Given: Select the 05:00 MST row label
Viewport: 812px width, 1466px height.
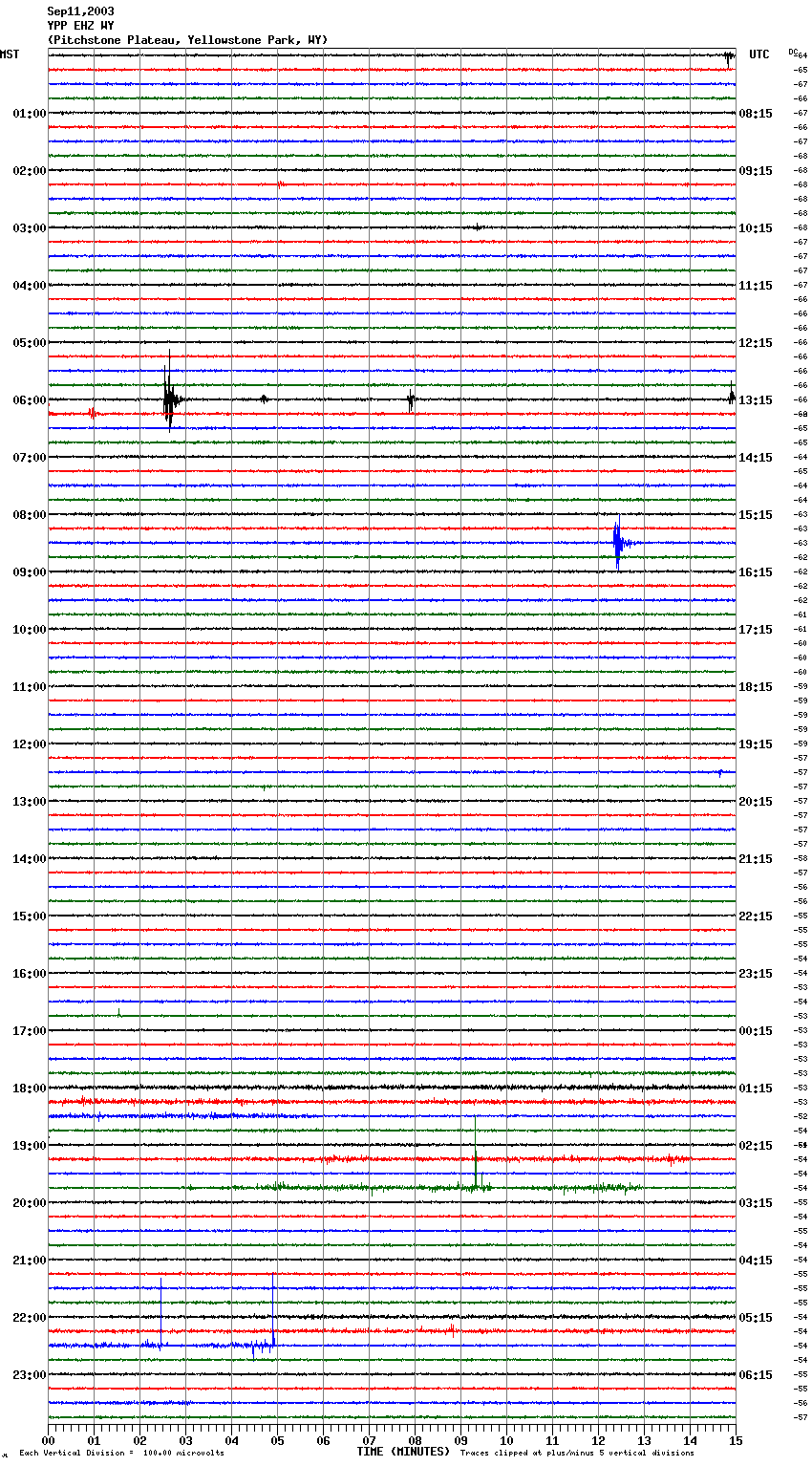Looking at the screenshot, I should point(30,343).
